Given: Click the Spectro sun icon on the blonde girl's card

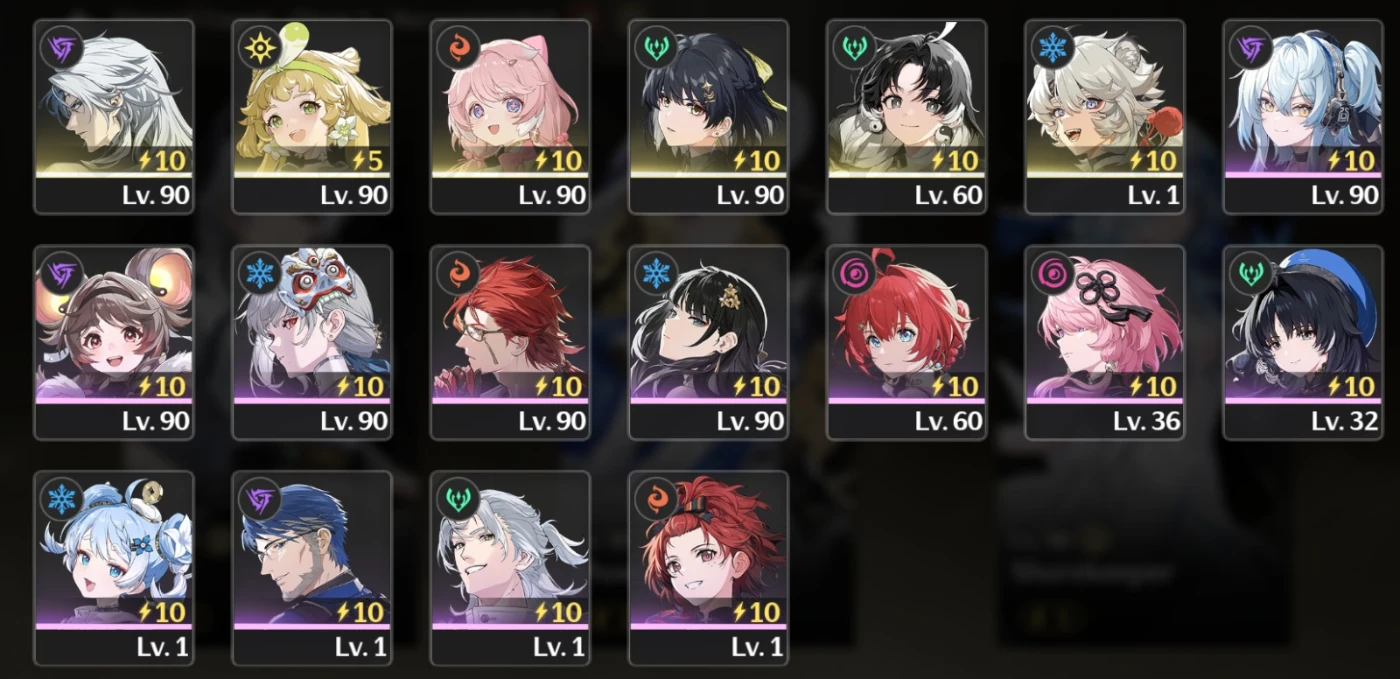Looking at the screenshot, I should tap(259, 47).
